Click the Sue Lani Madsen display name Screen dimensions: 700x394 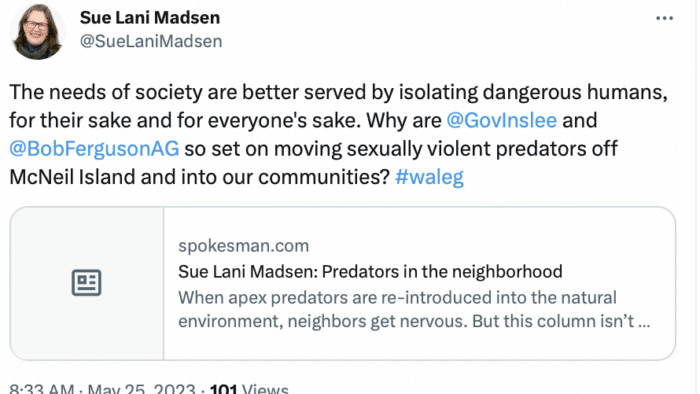point(150,18)
